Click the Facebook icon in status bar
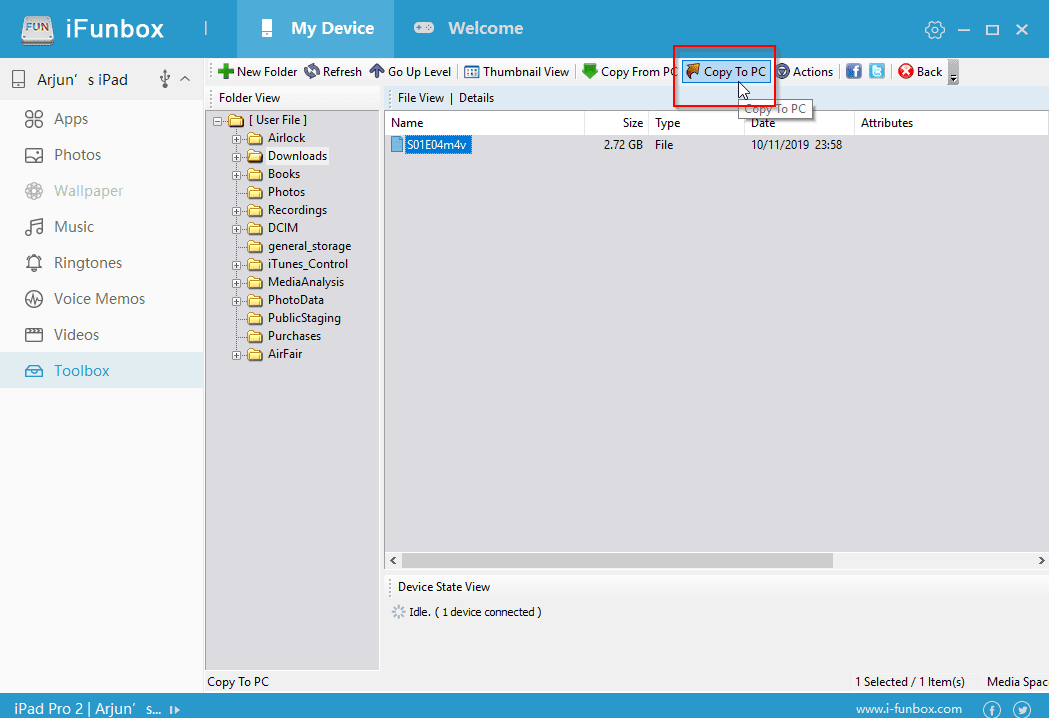Image resolution: width=1049 pixels, height=718 pixels. [x=991, y=709]
